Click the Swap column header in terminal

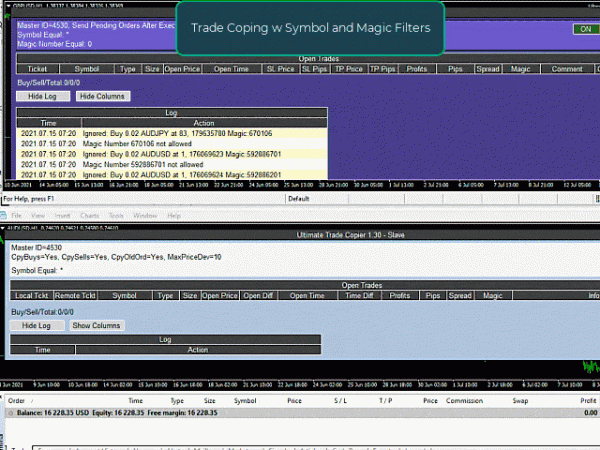pos(519,400)
